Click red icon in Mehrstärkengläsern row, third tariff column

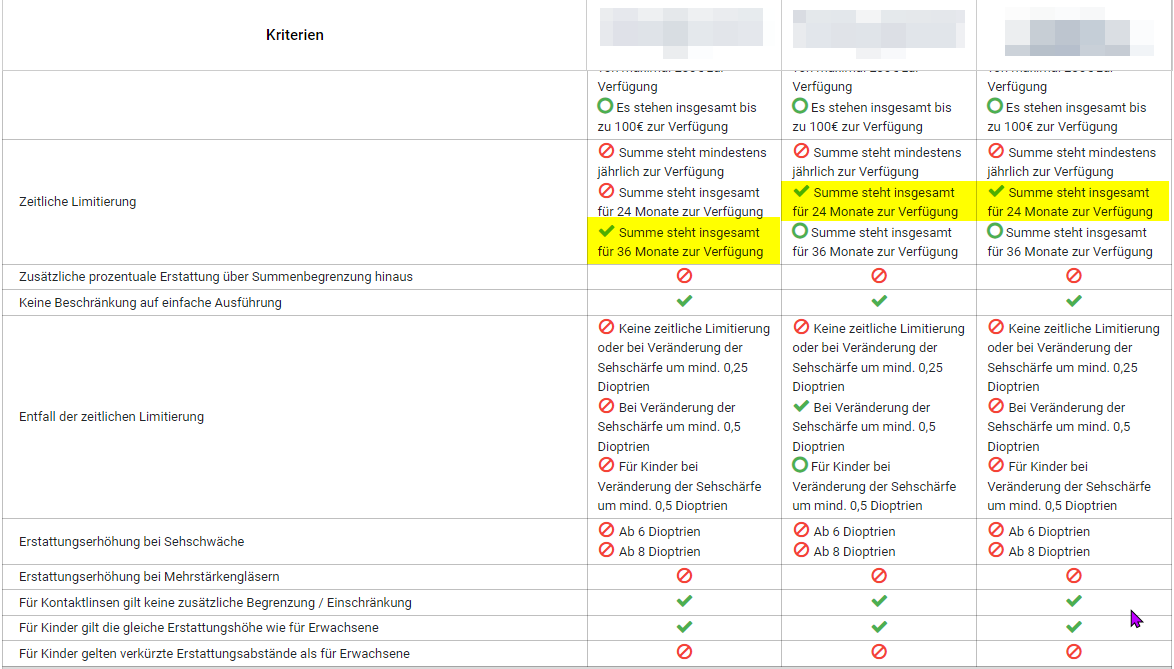click(x=1074, y=576)
